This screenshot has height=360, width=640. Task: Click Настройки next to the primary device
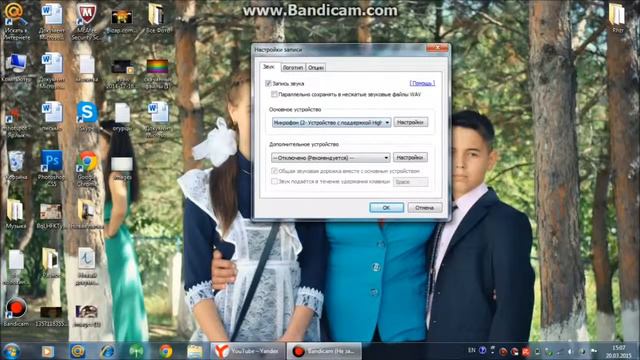411,122
